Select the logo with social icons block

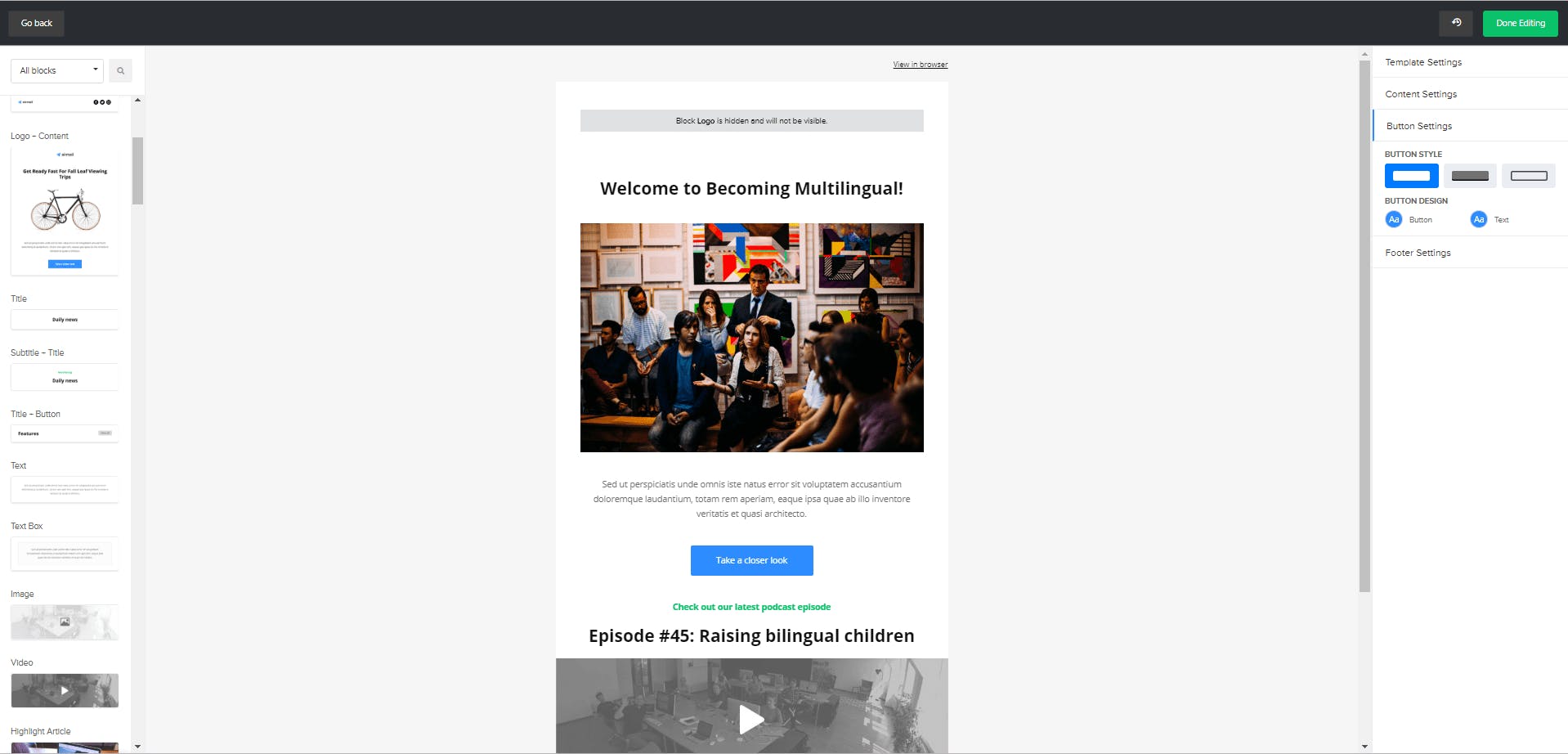click(65, 103)
